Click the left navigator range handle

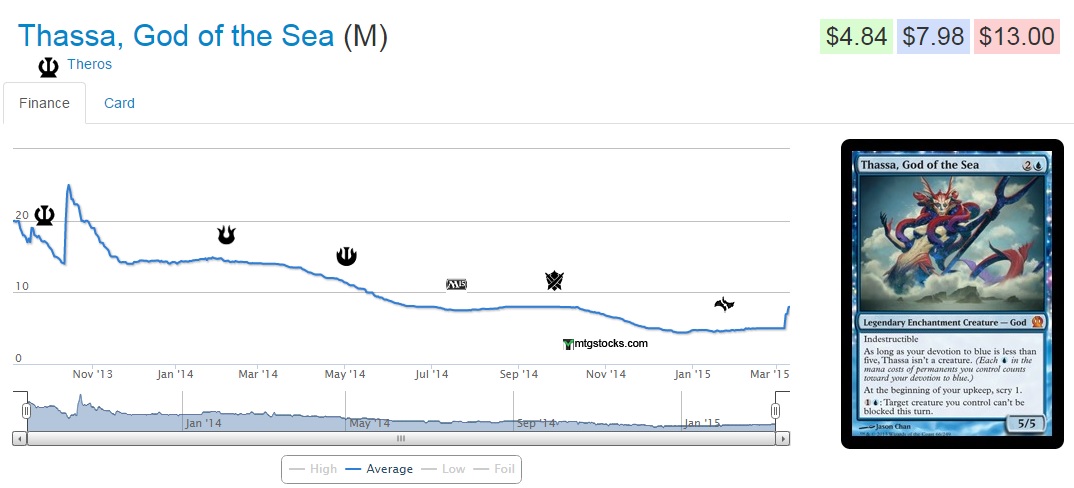pos(27,411)
